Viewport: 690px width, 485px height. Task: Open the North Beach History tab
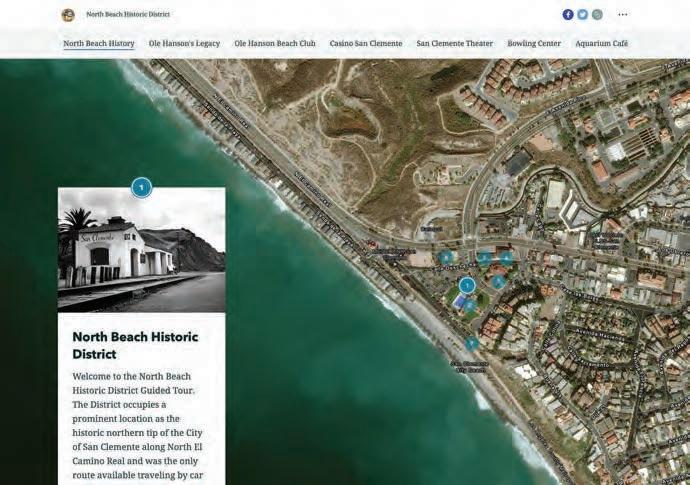click(99, 44)
